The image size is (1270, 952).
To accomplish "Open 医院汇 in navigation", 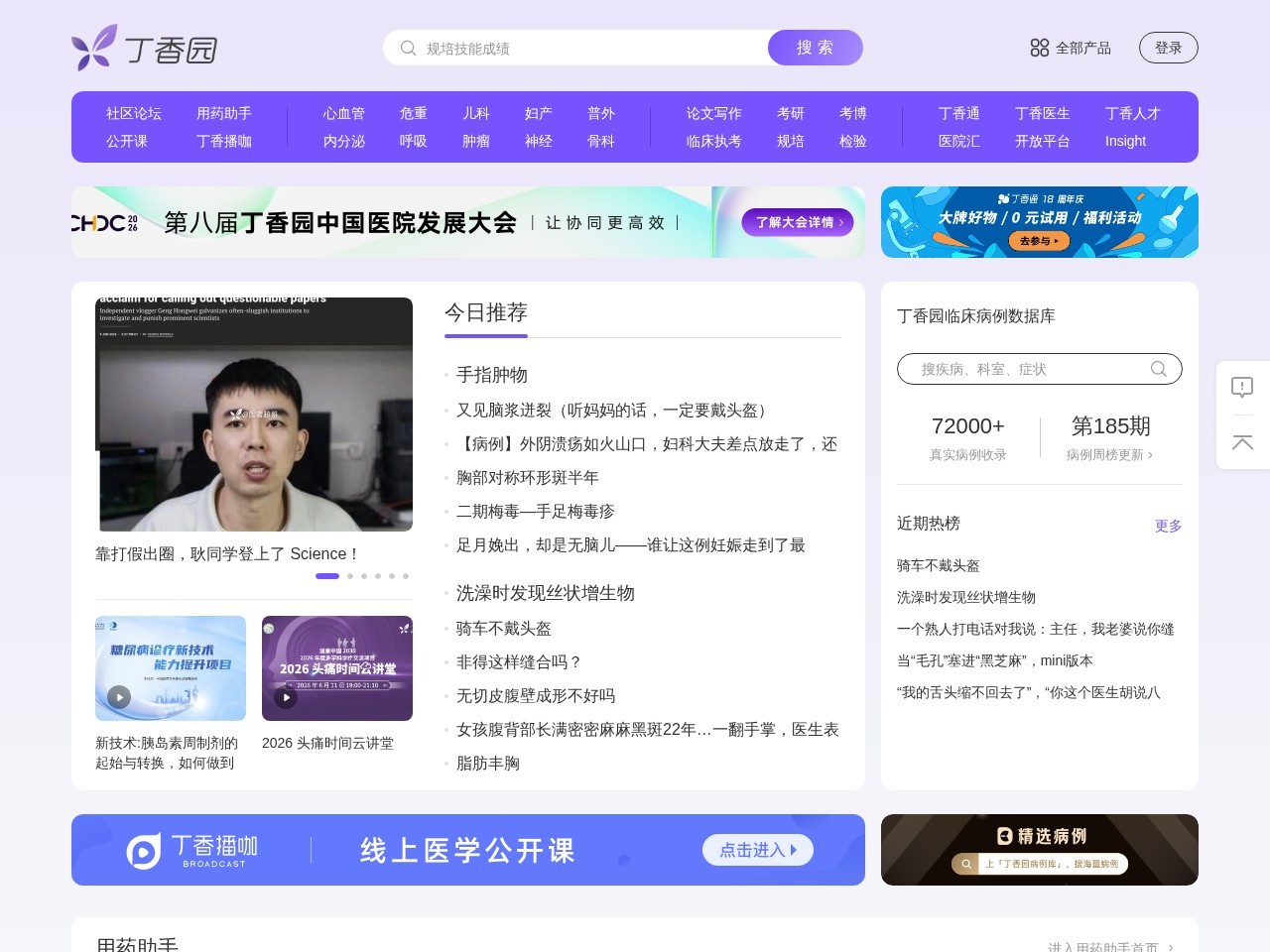I will tap(959, 141).
